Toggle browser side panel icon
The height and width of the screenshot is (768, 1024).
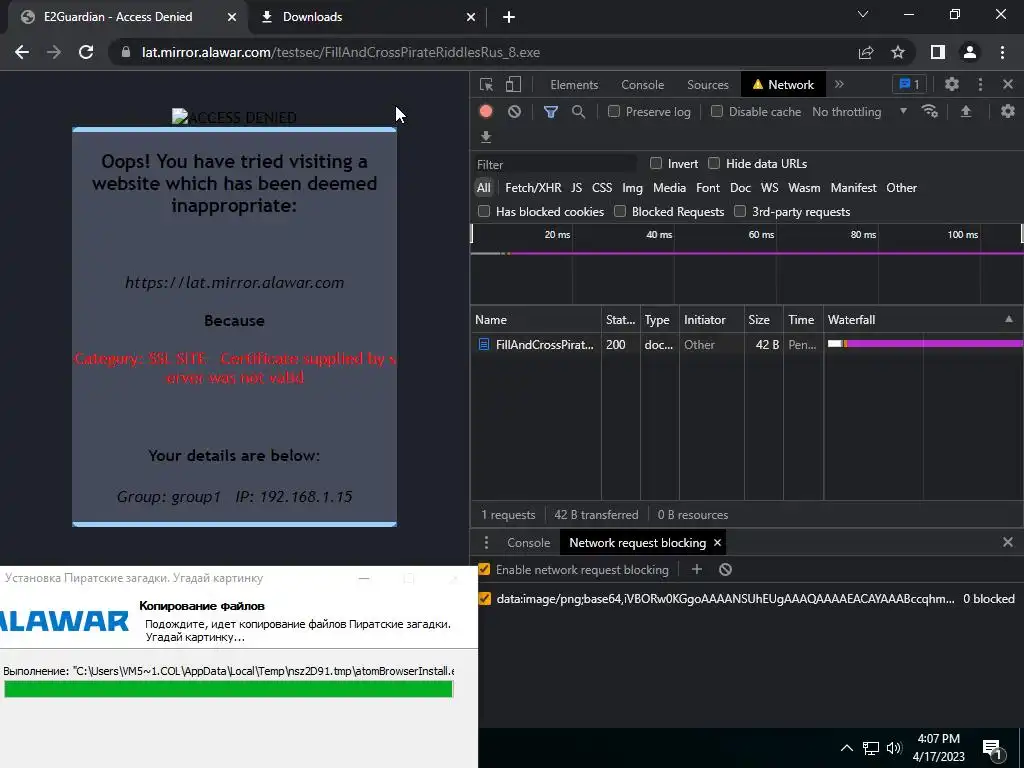[938, 52]
